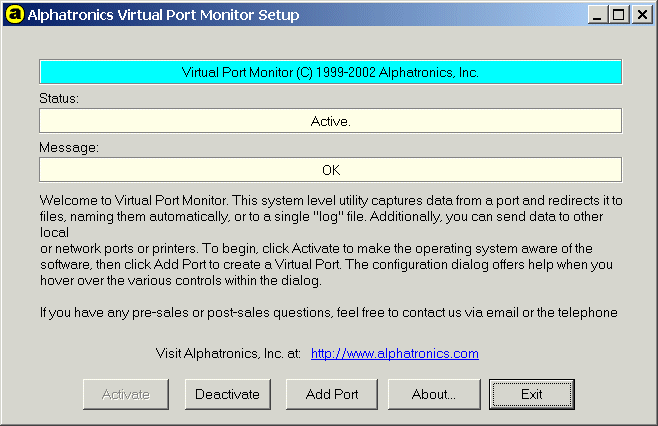Click the greyed-out Activate button
This screenshot has width=658, height=426.
(x=125, y=394)
